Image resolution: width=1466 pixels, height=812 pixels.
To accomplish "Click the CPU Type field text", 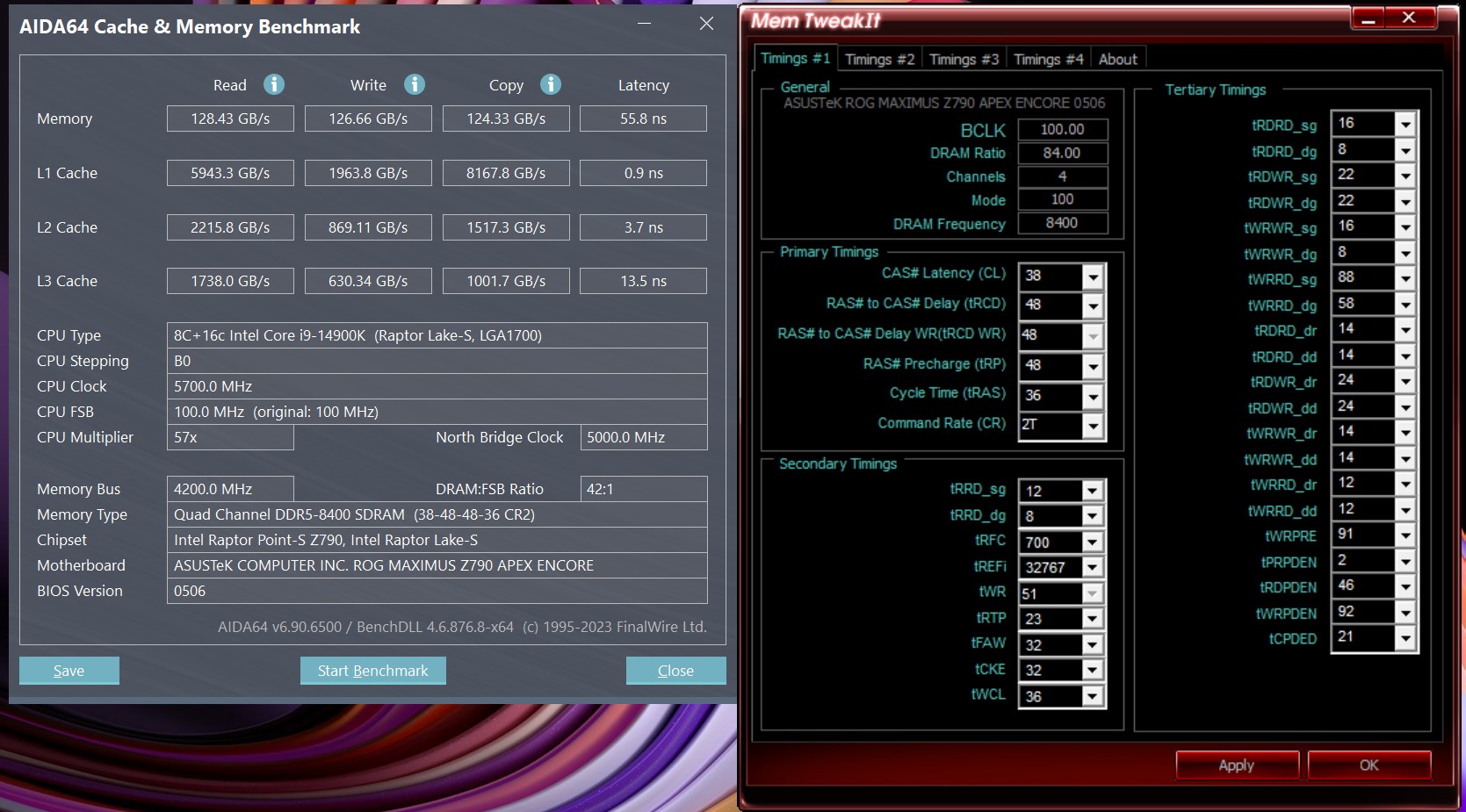I will (x=437, y=335).
